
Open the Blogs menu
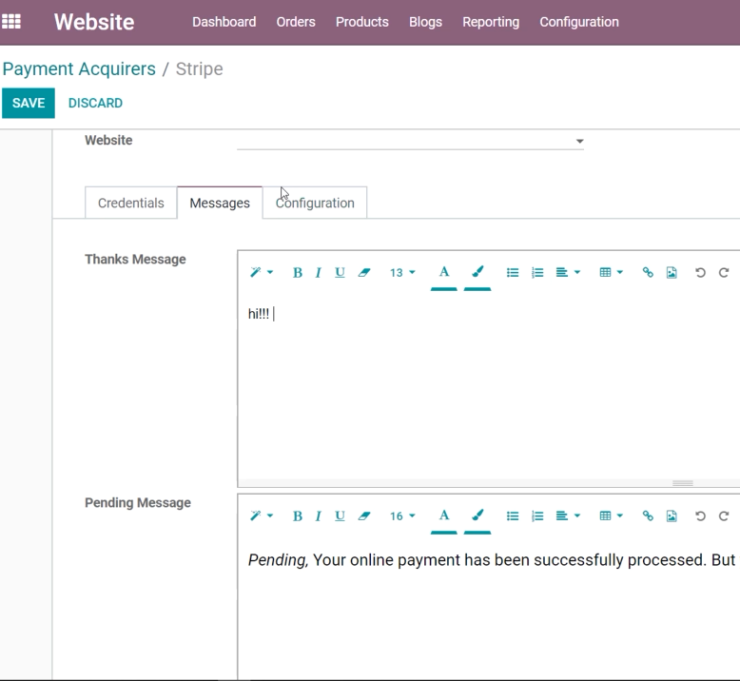tap(426, 22)
